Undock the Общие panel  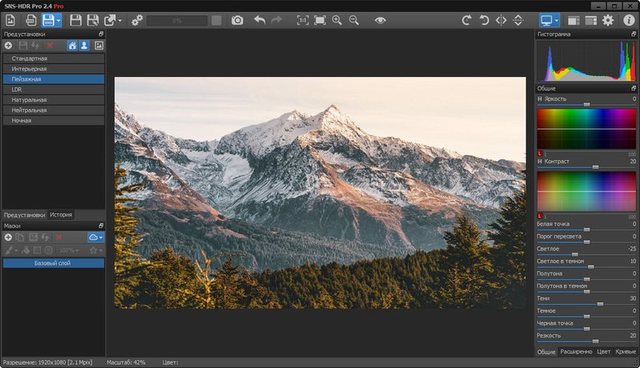633,88
